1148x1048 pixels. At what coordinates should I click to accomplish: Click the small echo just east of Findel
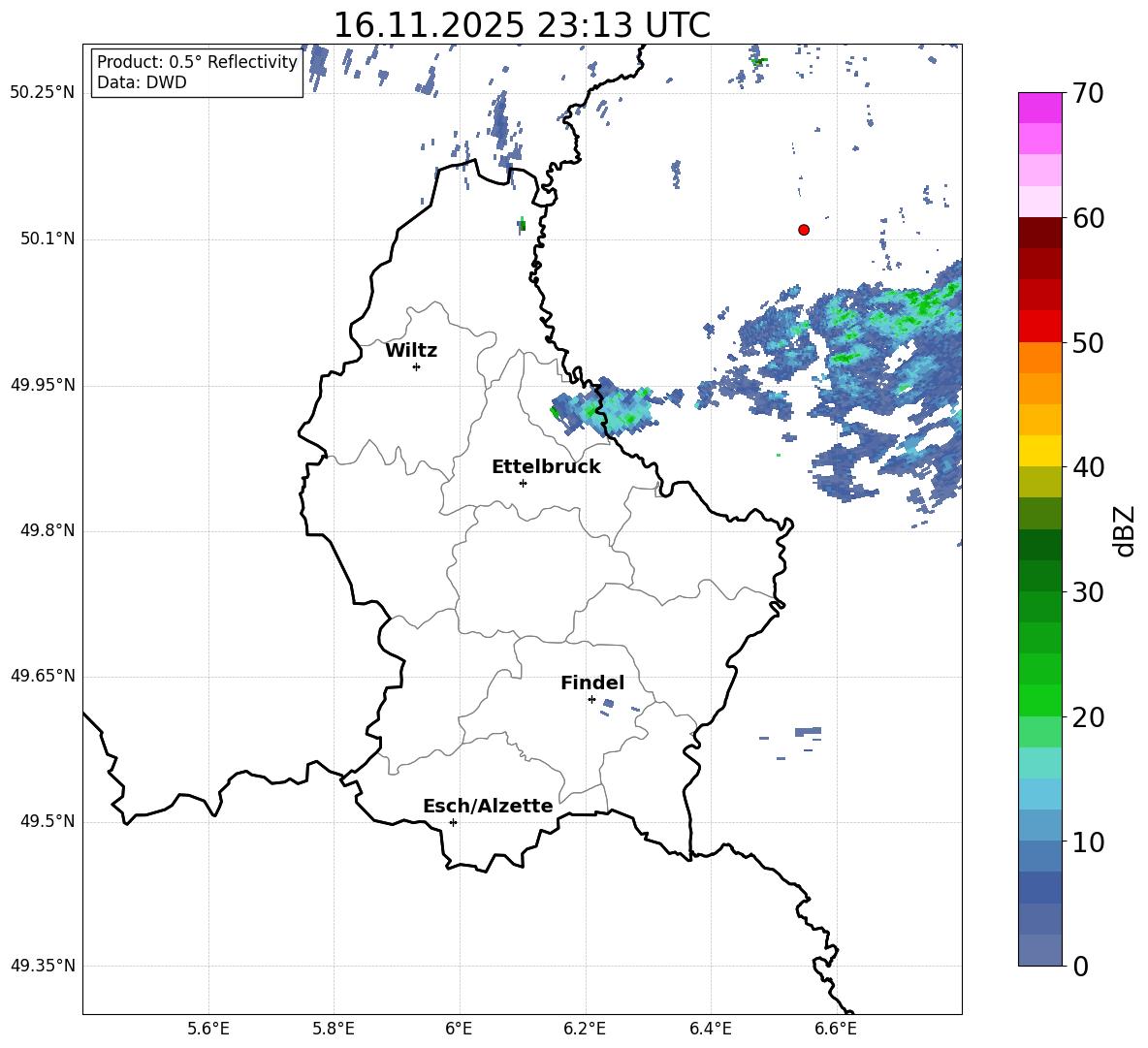(x=608, y=703)
